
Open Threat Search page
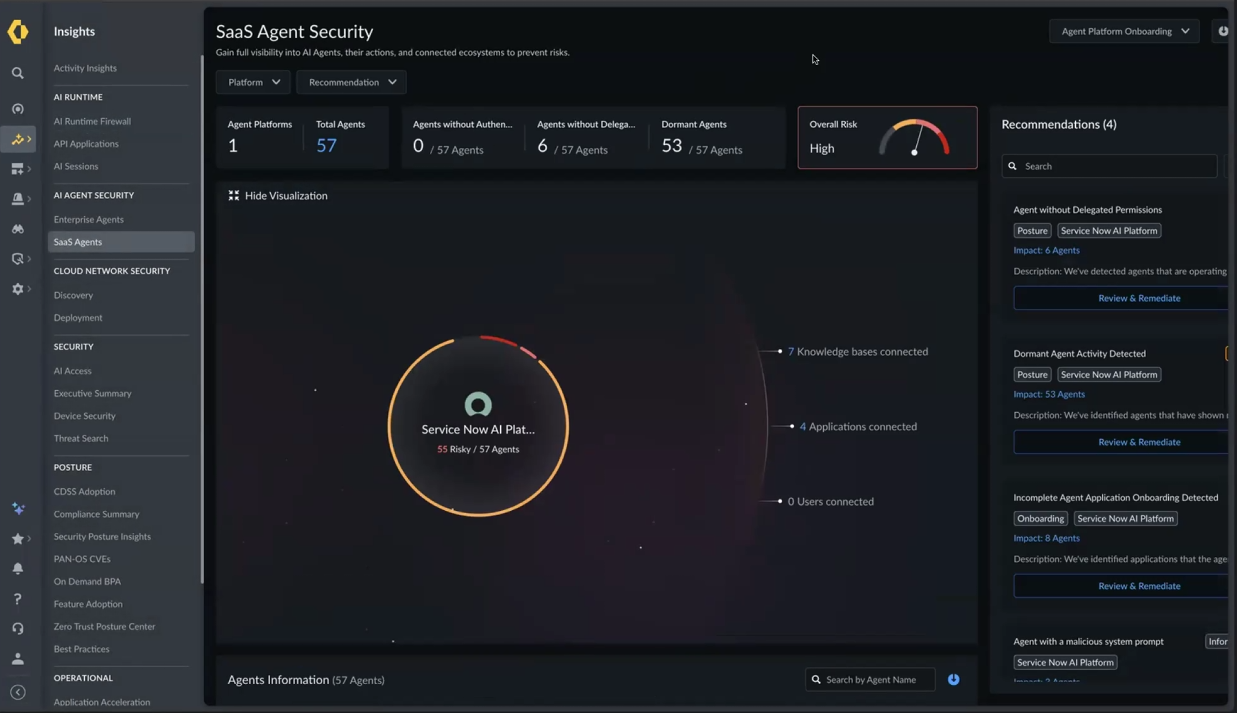(x=81, y=439)
